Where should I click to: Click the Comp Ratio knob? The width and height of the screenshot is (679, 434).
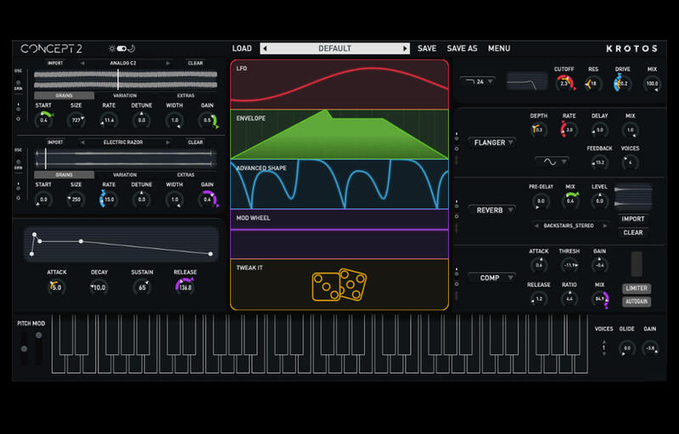coord(569,299)
